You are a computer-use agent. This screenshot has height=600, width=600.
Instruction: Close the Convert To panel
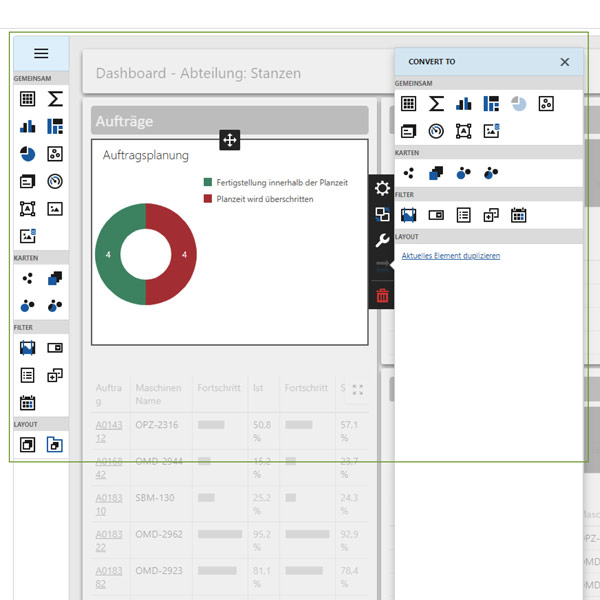pos(564,62)
